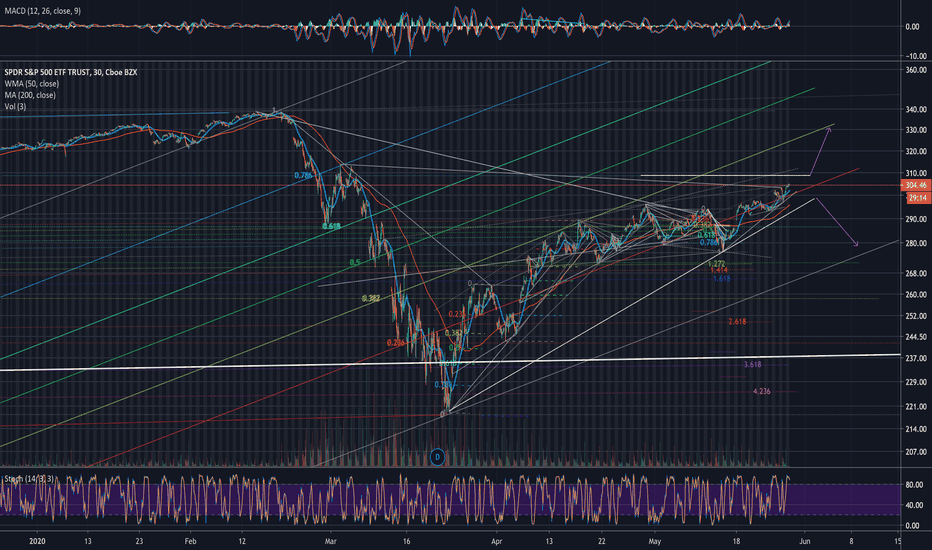
Task: Click the 23 date label in January
Action: [x=138, y=541]
